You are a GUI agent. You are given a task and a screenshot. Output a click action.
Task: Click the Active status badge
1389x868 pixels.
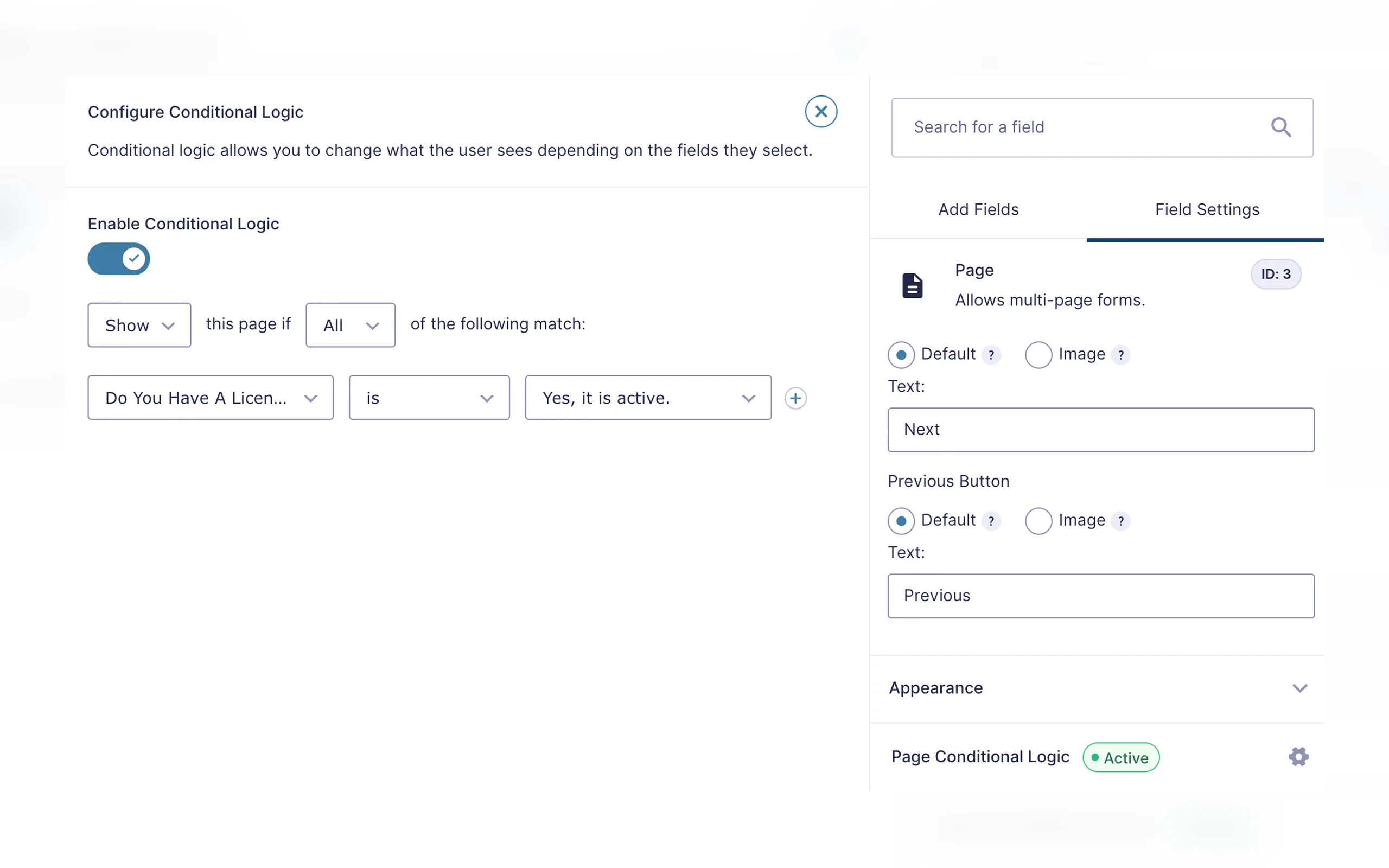point(1121,757)
